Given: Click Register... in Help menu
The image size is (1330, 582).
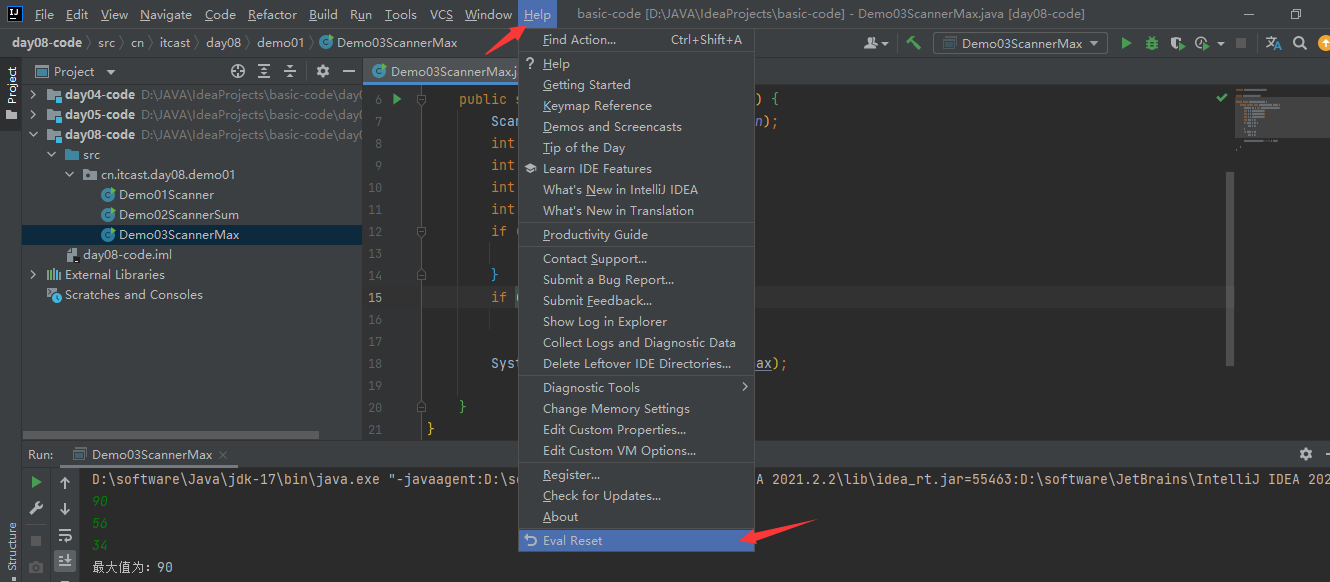Looking at the screenshot, I should 636,475.
